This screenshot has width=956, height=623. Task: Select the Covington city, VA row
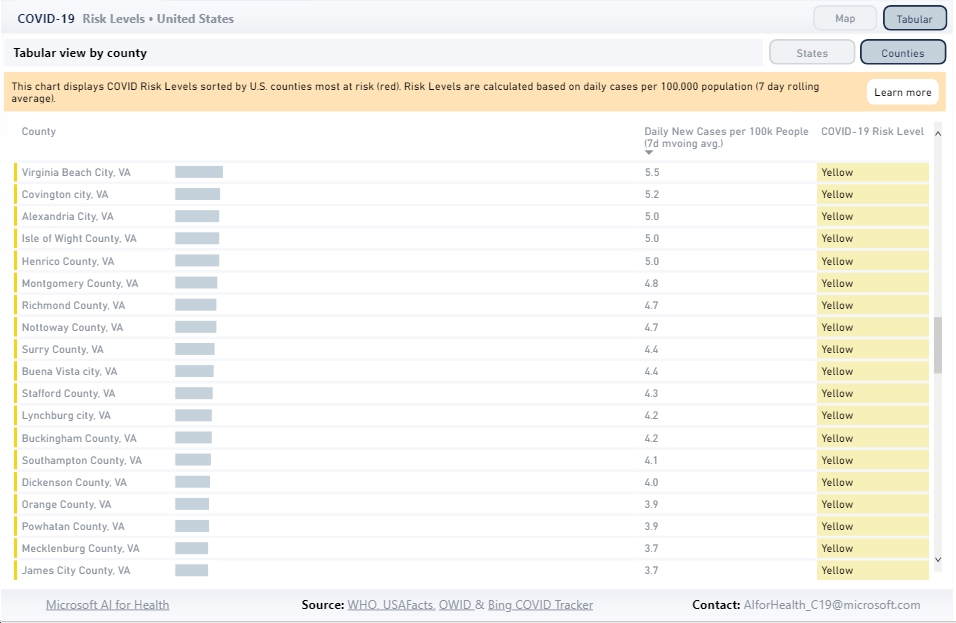click(471, 194)
